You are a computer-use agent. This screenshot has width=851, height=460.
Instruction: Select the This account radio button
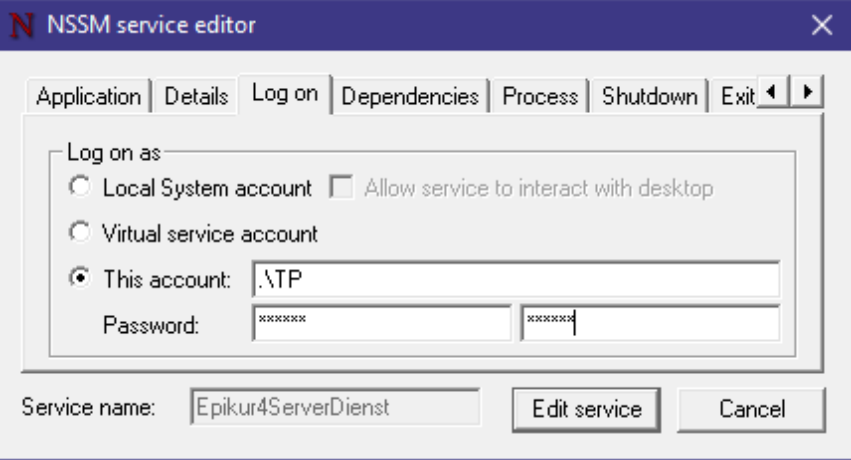[80, 278]
